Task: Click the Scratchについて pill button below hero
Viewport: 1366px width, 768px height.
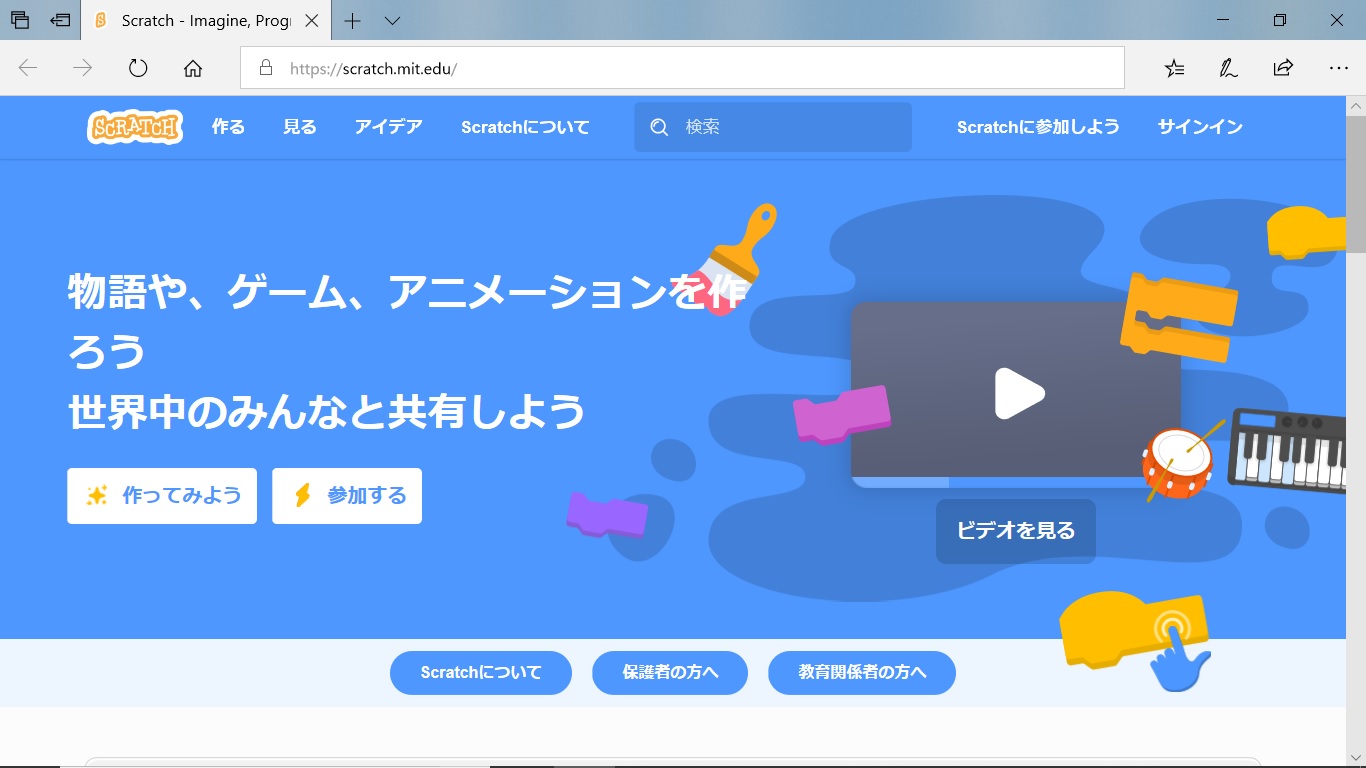Action: point(481,673)
